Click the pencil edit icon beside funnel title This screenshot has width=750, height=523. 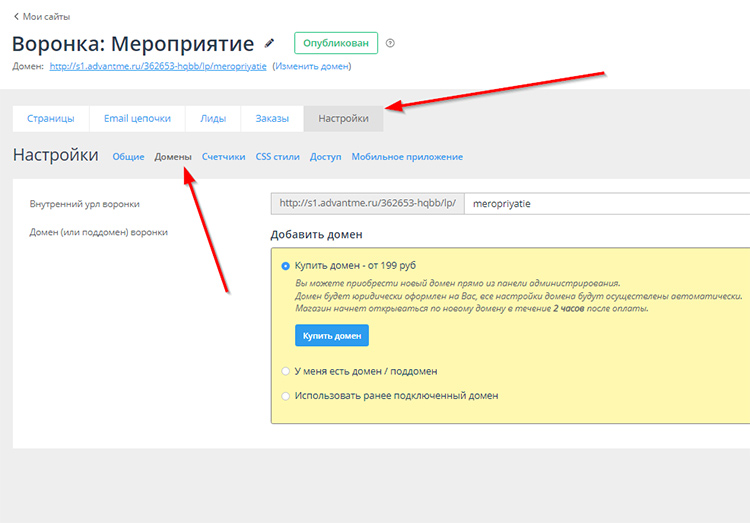tap(268, 44)
